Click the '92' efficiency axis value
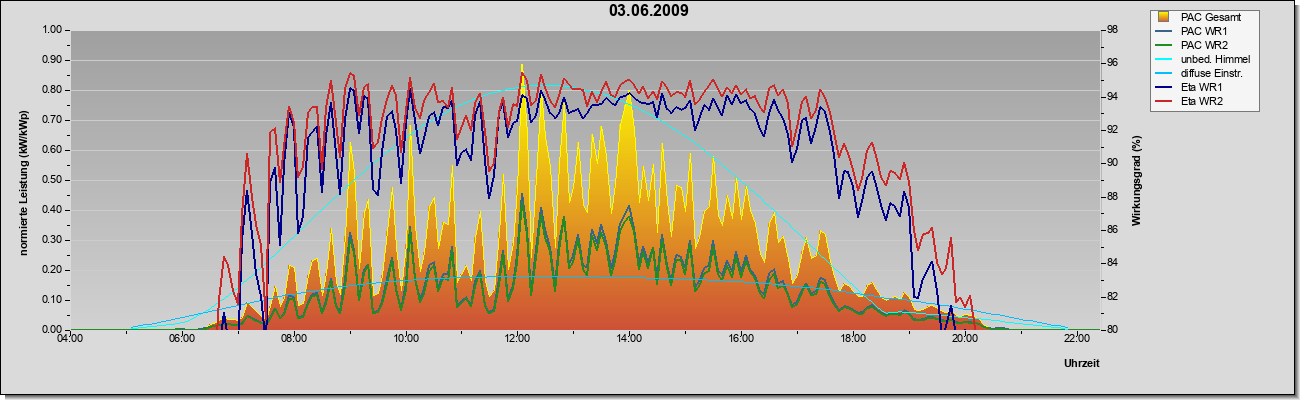This screenshot has width=1300, height=400. pyautogui.click(x=1111, y=130)
